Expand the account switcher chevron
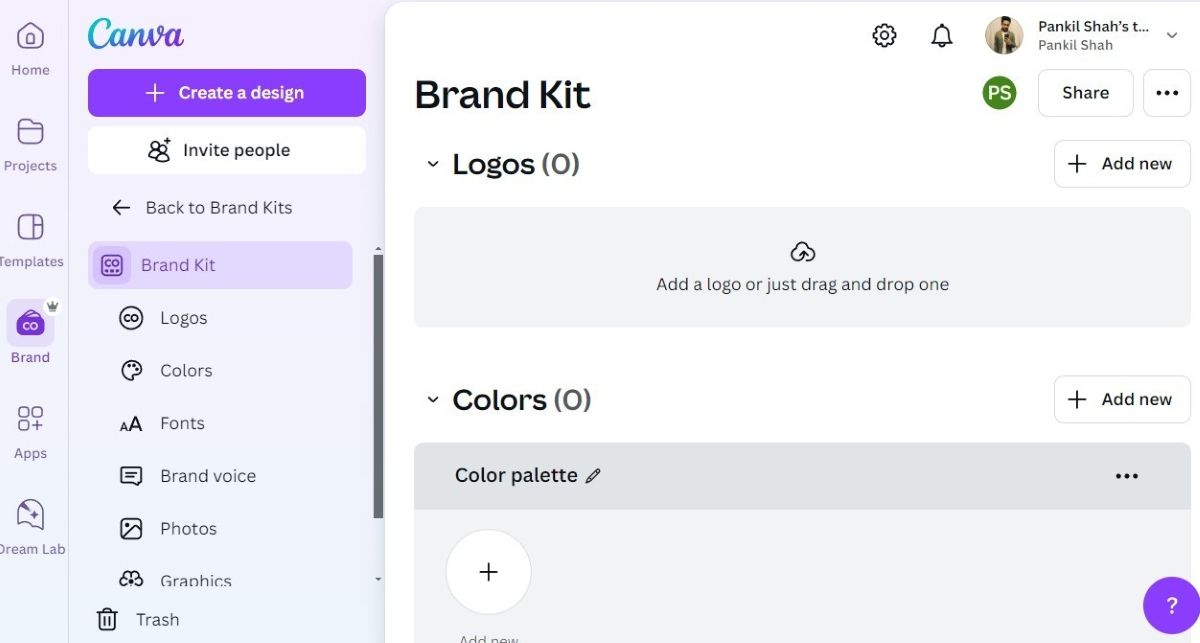Screen dimensions: 1200x643 (x=1170, y=34)
